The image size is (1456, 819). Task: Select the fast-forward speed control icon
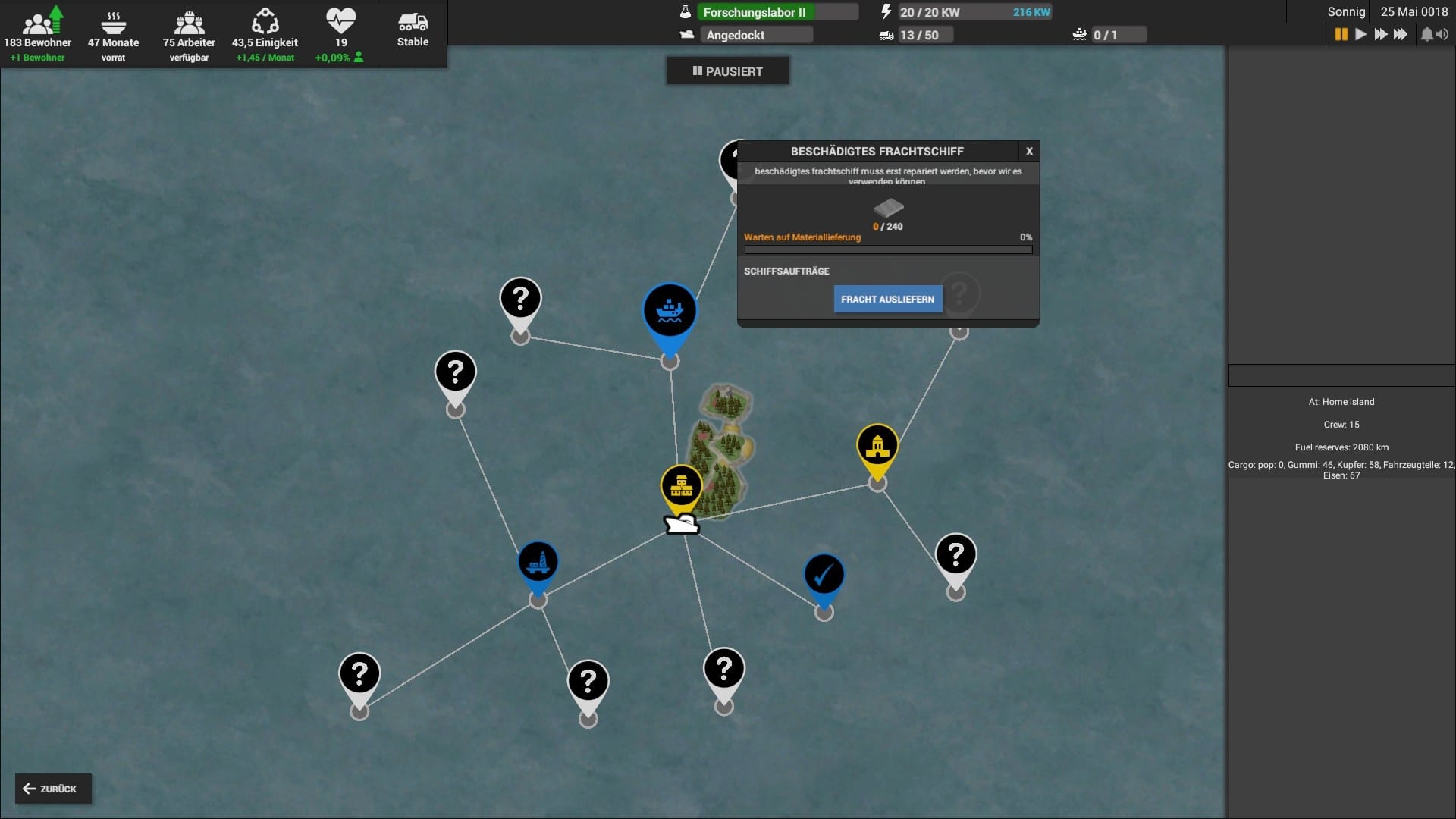[1380, 34]
